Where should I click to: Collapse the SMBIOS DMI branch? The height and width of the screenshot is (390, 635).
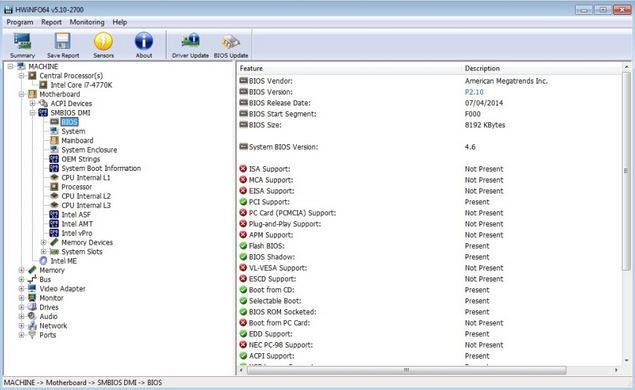pos(32,113)
